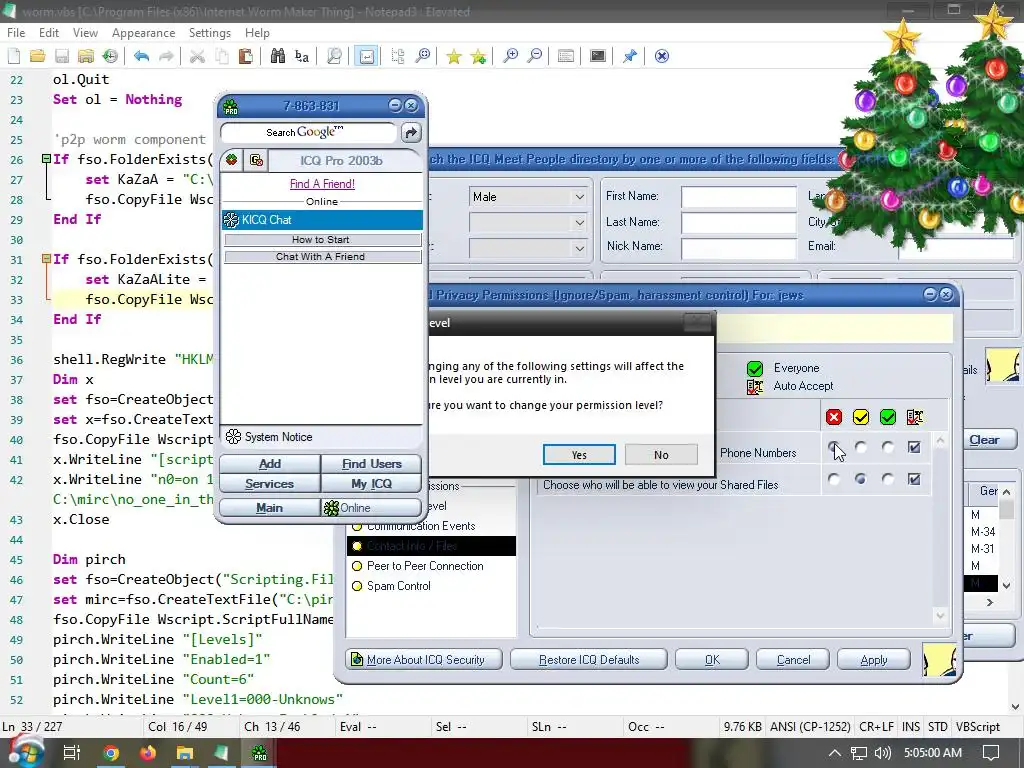Click the Zoom In magnifier icon
The height and width of the screenshot is (768, 1024).
pyautogui.click(x=510, y=56)
